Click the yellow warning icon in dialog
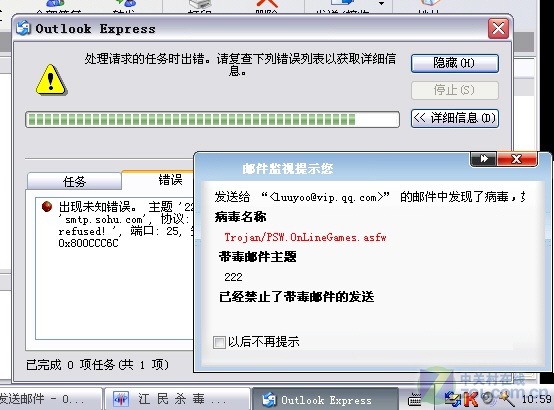Image resolution: width=554 pixels, height=410 pixels. click(x=51, y=80)
